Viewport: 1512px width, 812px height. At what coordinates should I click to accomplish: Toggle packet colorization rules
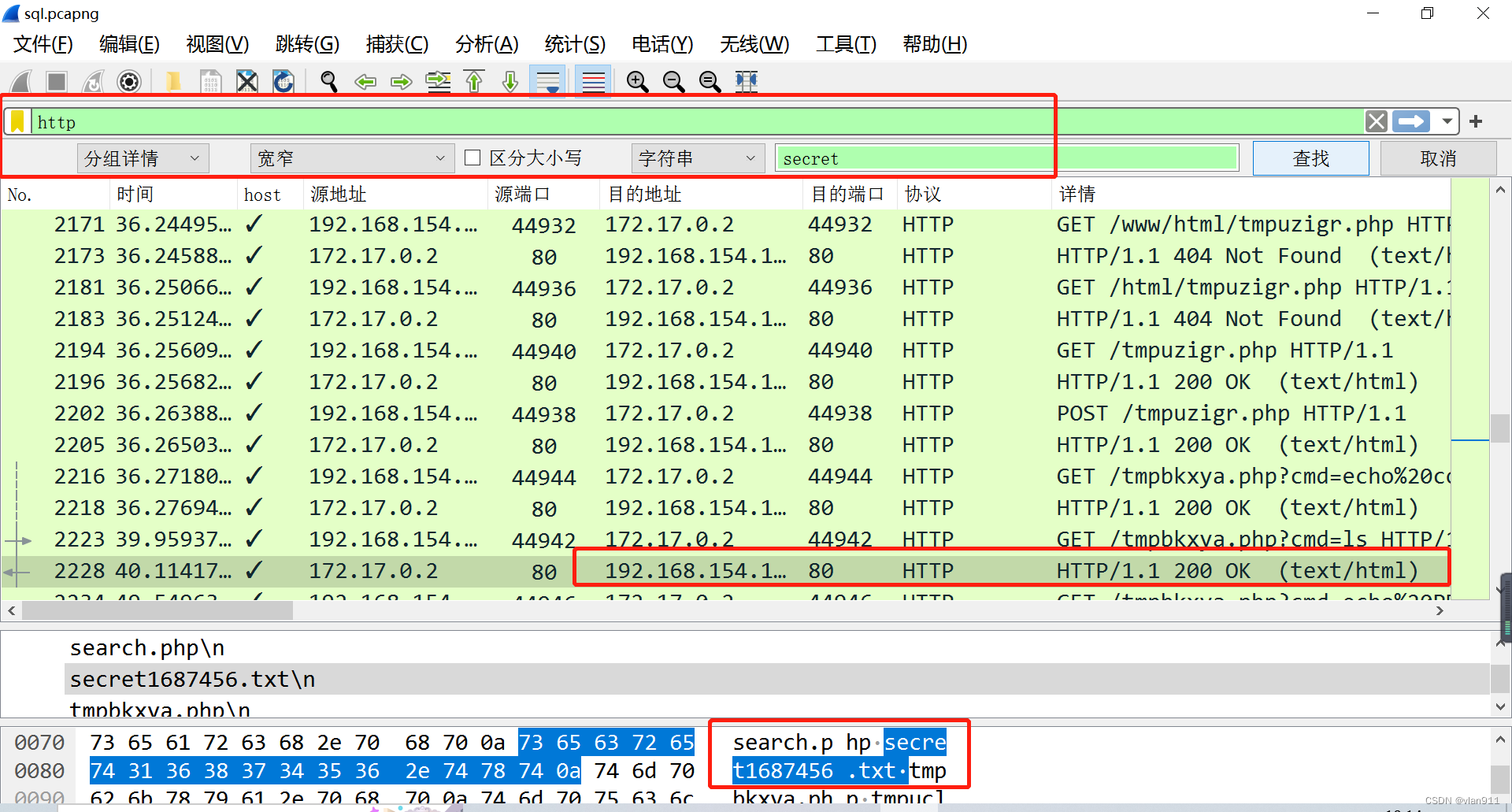point(594,81)
